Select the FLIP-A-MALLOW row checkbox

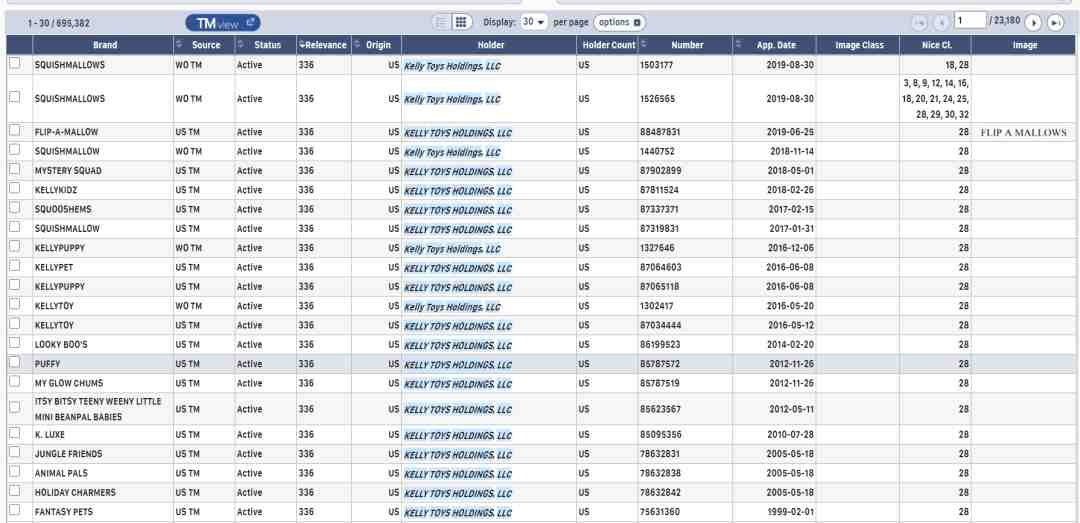14,130
